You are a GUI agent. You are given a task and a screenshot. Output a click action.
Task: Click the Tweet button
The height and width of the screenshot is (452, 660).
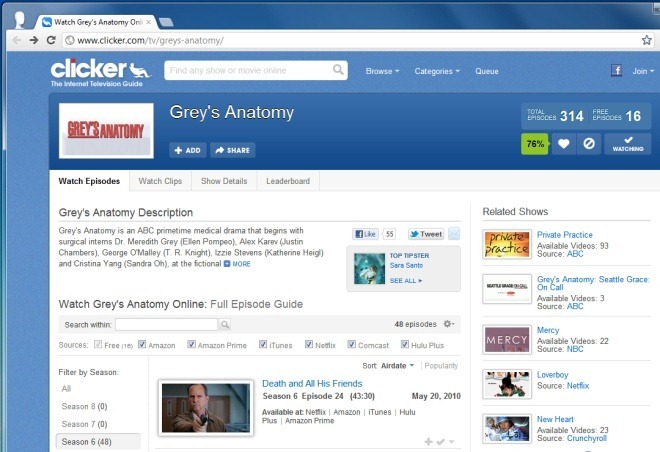point(426,234)
